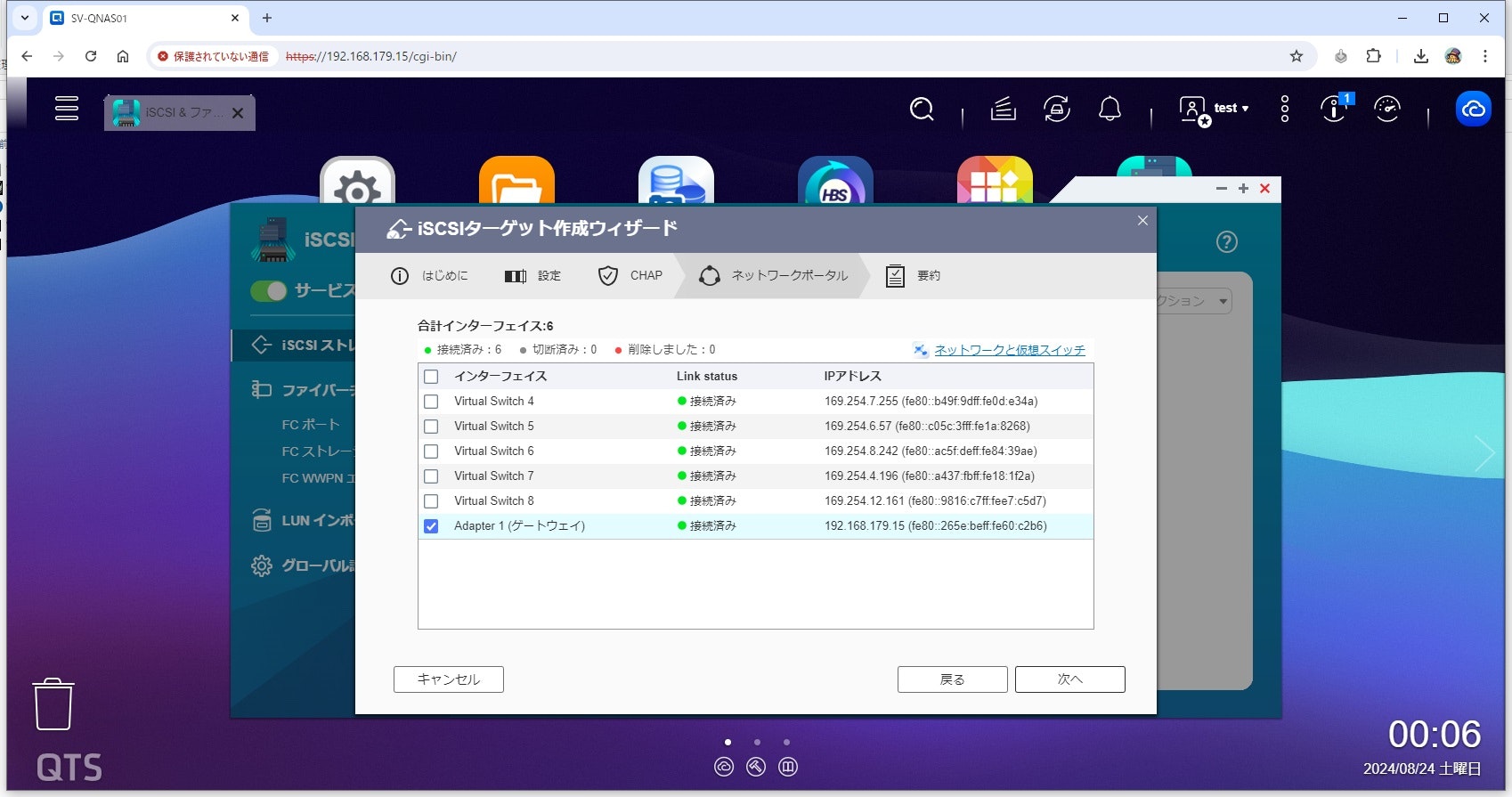Select FC ポート in the sidebar
The image size is (1512, 797).
click(311, 425)
